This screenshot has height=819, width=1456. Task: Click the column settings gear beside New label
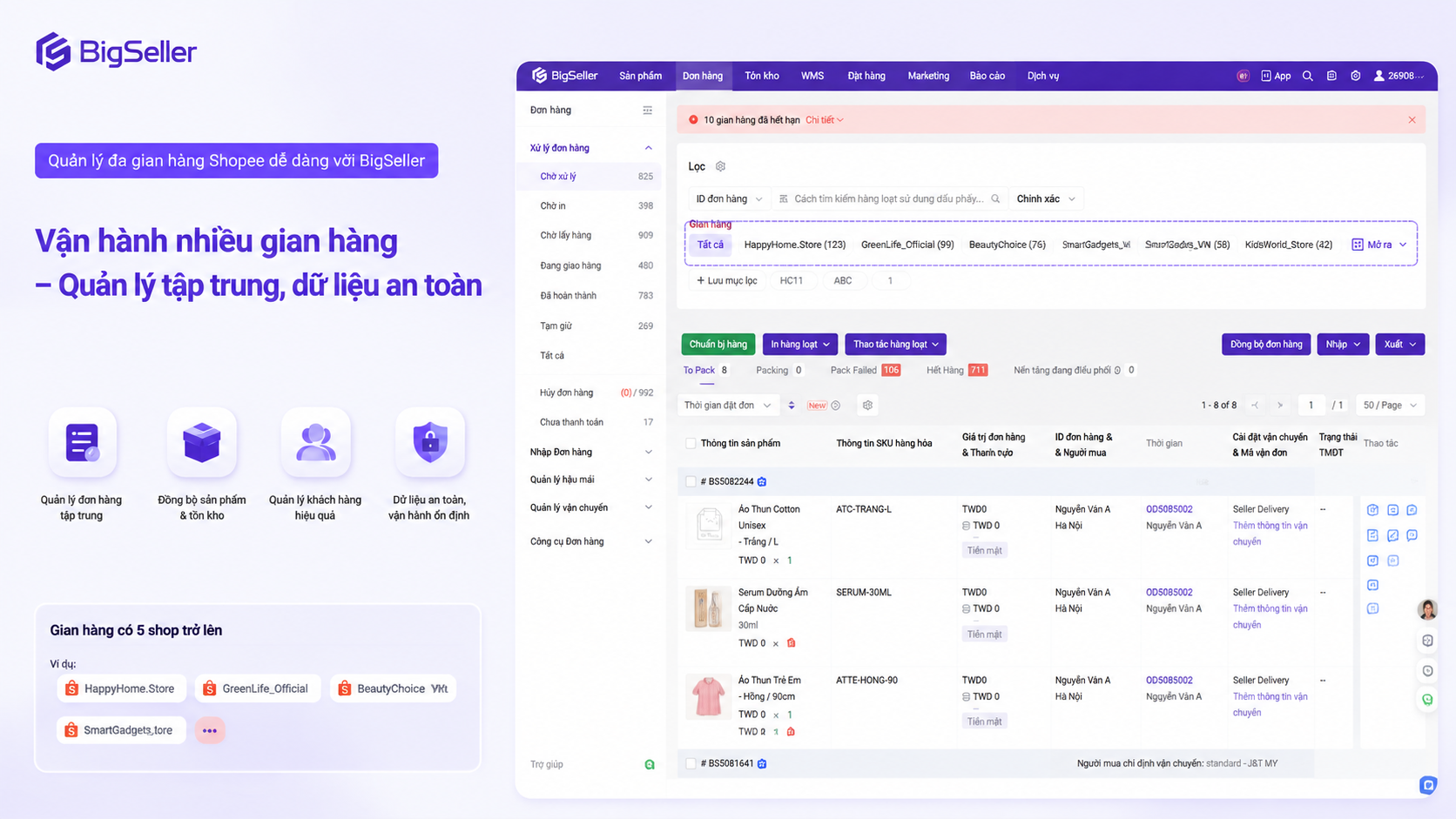point(867,405)
